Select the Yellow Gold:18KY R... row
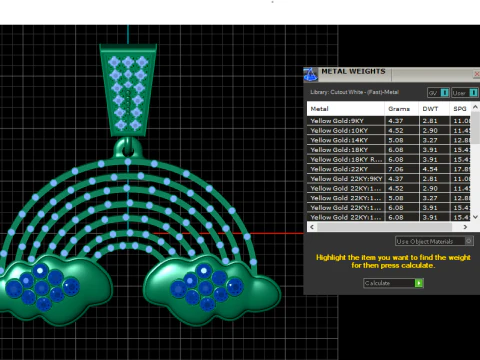Image resolution: width=480 pixels, height=360 pixels. pos(389,159)
